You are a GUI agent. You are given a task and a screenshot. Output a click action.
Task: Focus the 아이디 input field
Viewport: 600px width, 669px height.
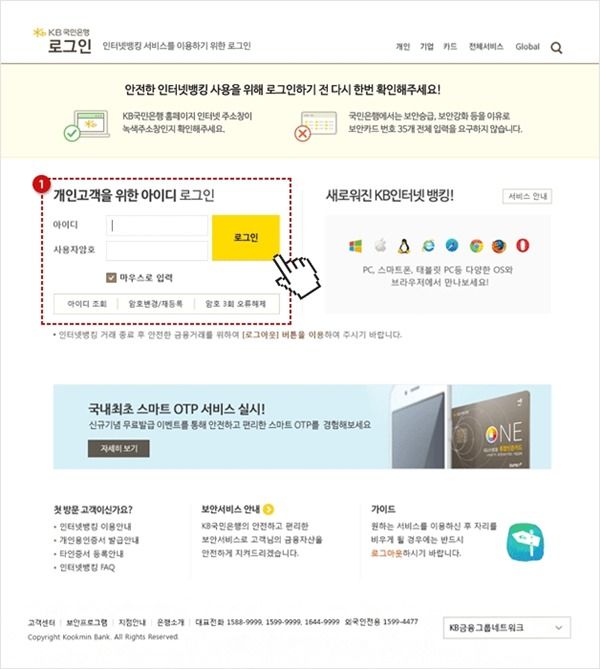[157, 225]
